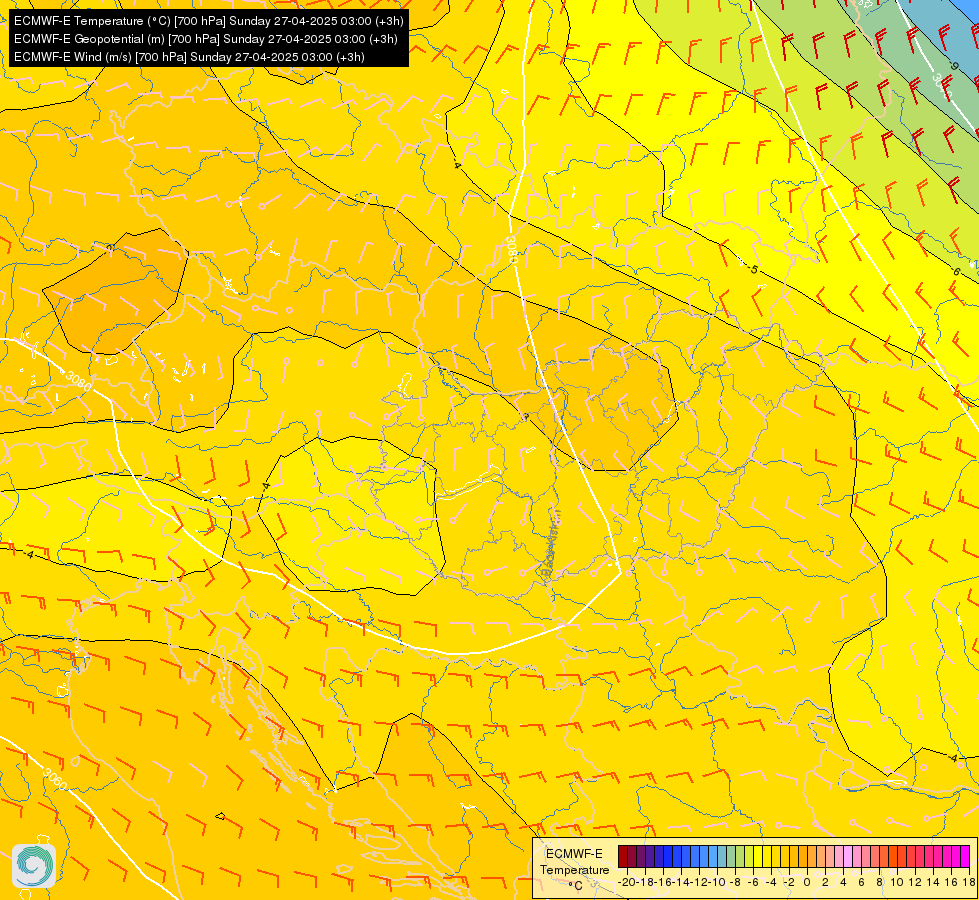Select the ECMWF-E Wind (m/s) title line

click(189, 57)
